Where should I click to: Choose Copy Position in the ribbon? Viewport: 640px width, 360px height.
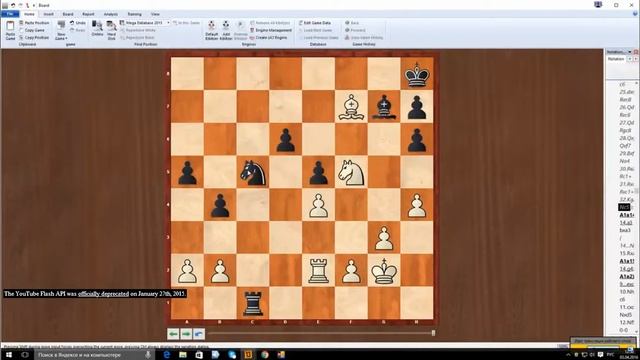(34, 38)
